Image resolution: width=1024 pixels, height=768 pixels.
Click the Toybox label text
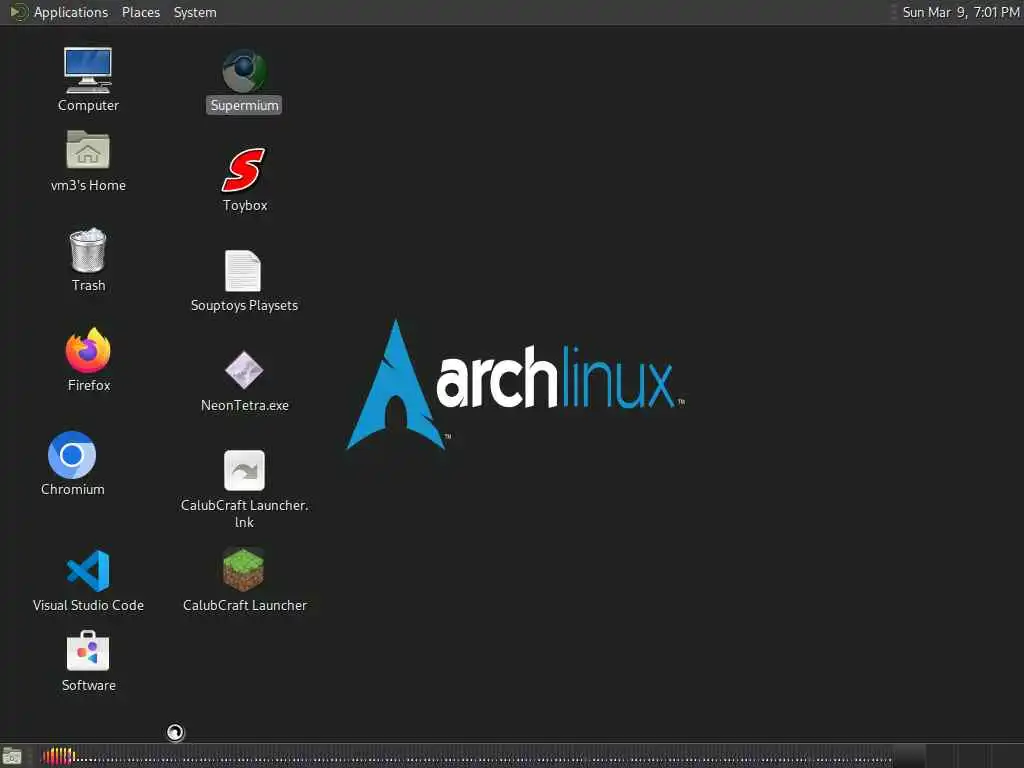pyautogui.click(x=245, y=206)
